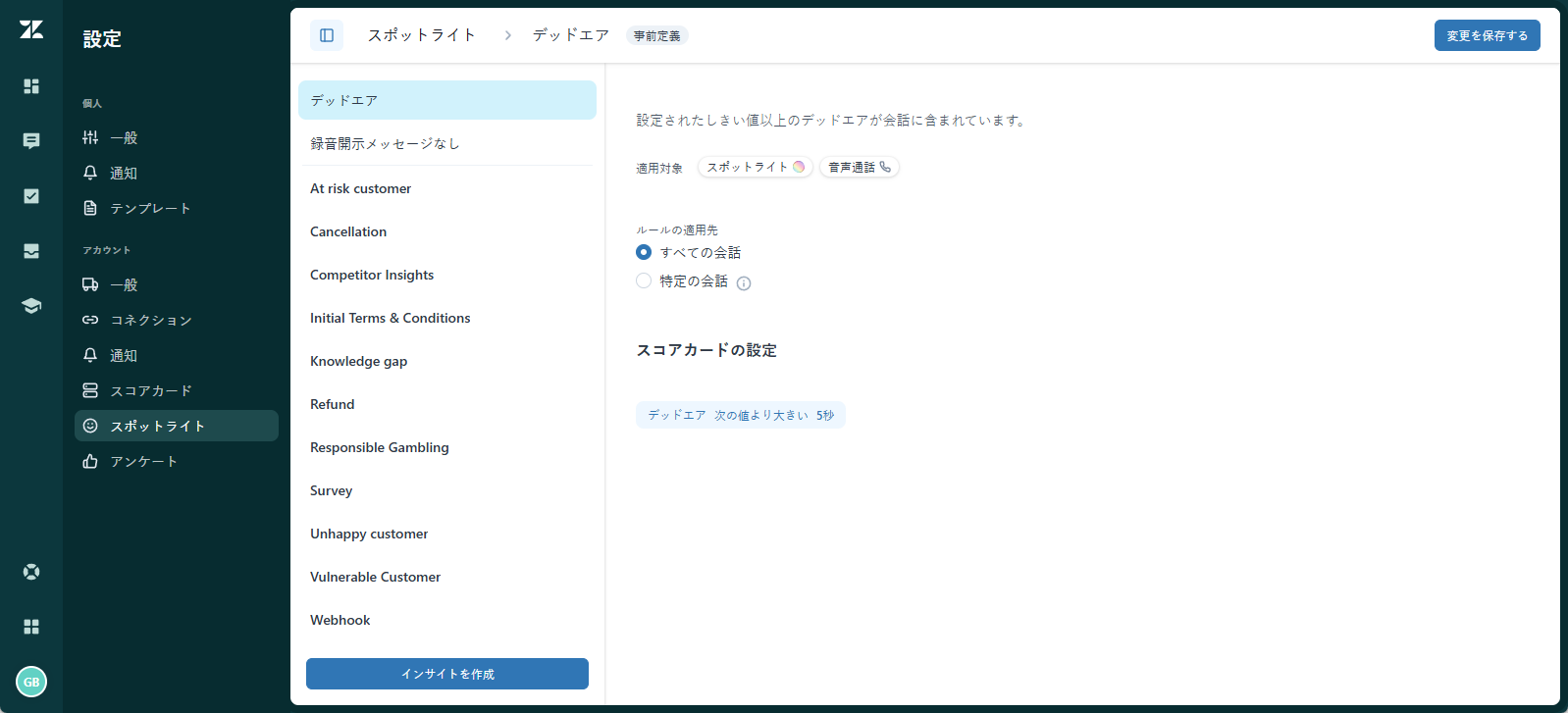
Task: Click the 音声通話 tag
Action: [860, 167]
